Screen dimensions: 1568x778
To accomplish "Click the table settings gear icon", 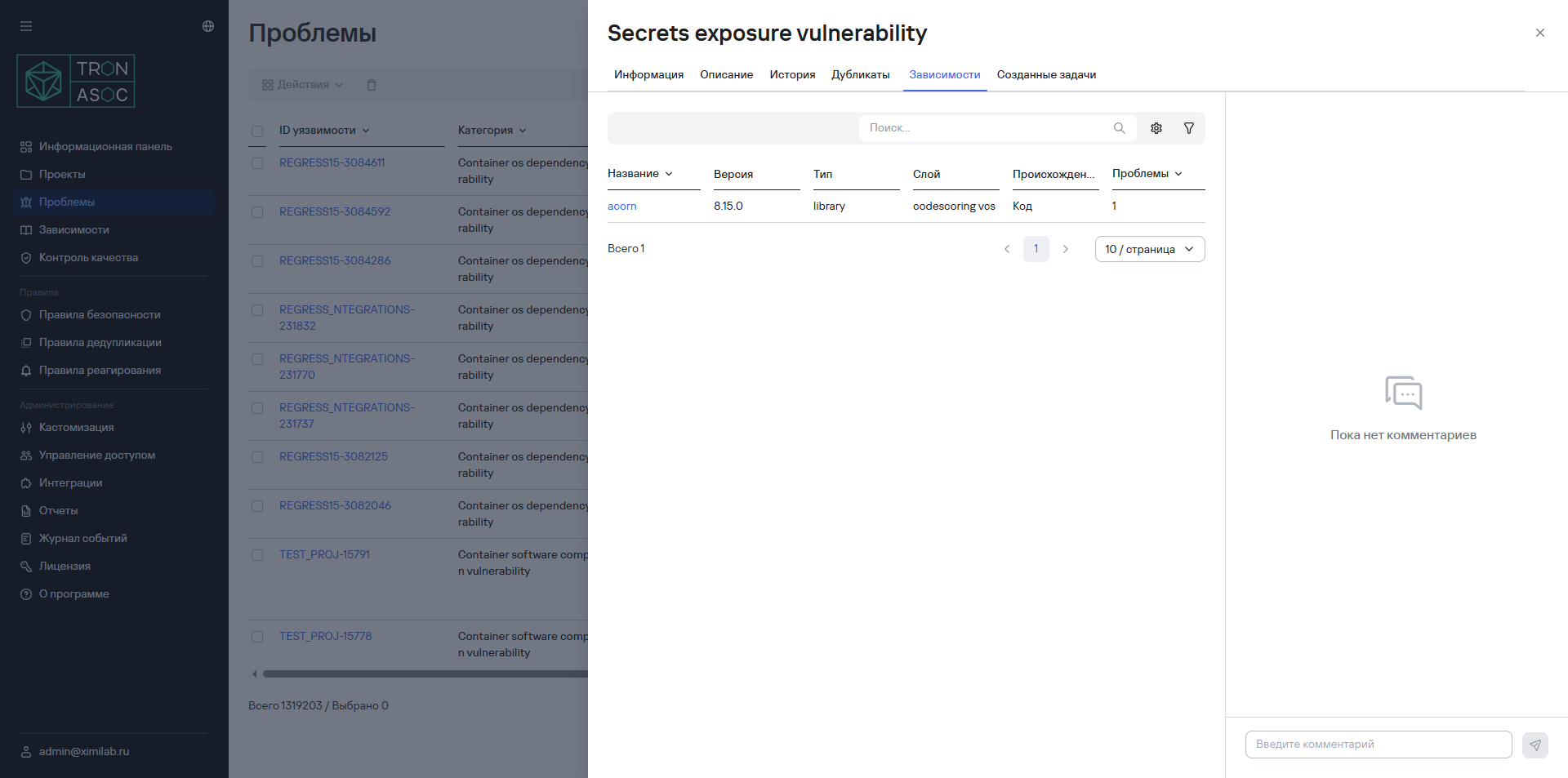I will (1156, 128).
